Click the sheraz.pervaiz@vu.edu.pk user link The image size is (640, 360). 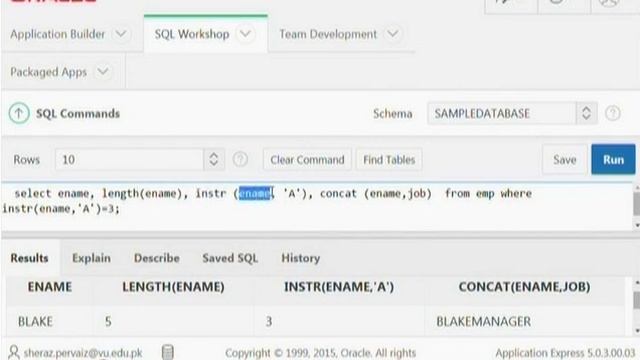click(83, 353)
